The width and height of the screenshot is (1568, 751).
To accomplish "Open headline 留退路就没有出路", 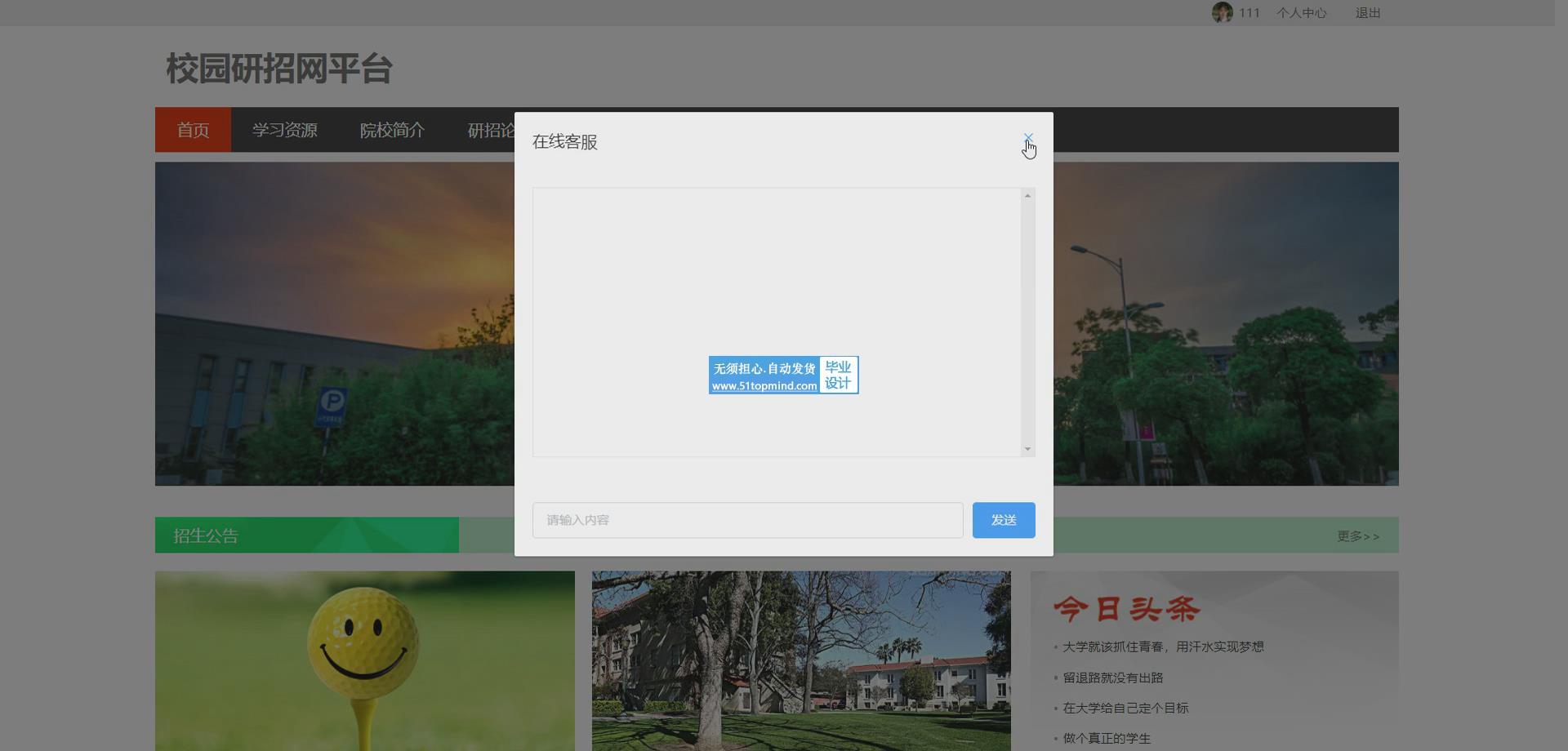I will [1113, 678].
